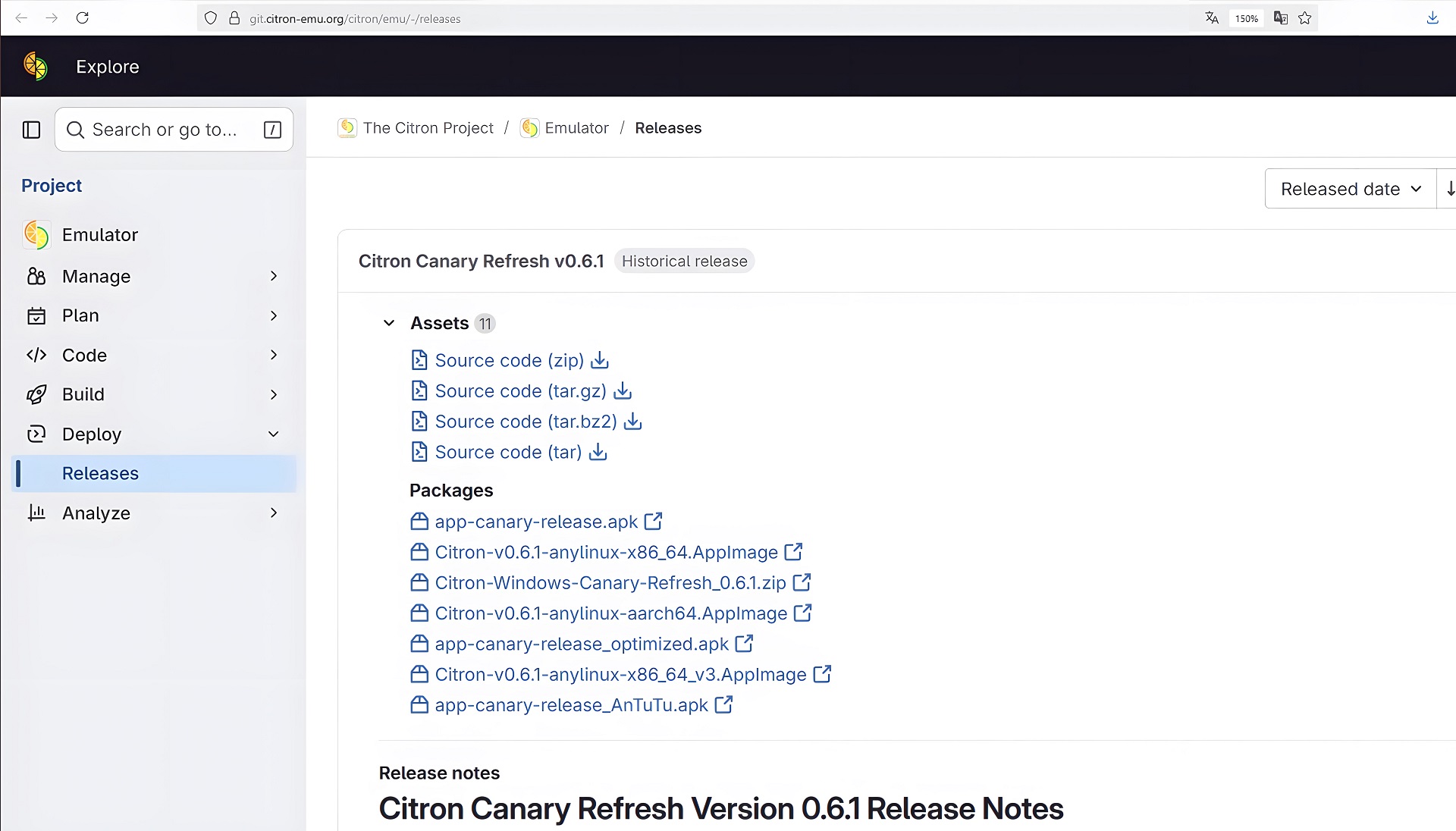The width and height of the screenshot is (1456, 831).
Task: Open the Citron-Windows-Canary-Refresh_0.6.1.zip link
Action: (x=610, y=583)
